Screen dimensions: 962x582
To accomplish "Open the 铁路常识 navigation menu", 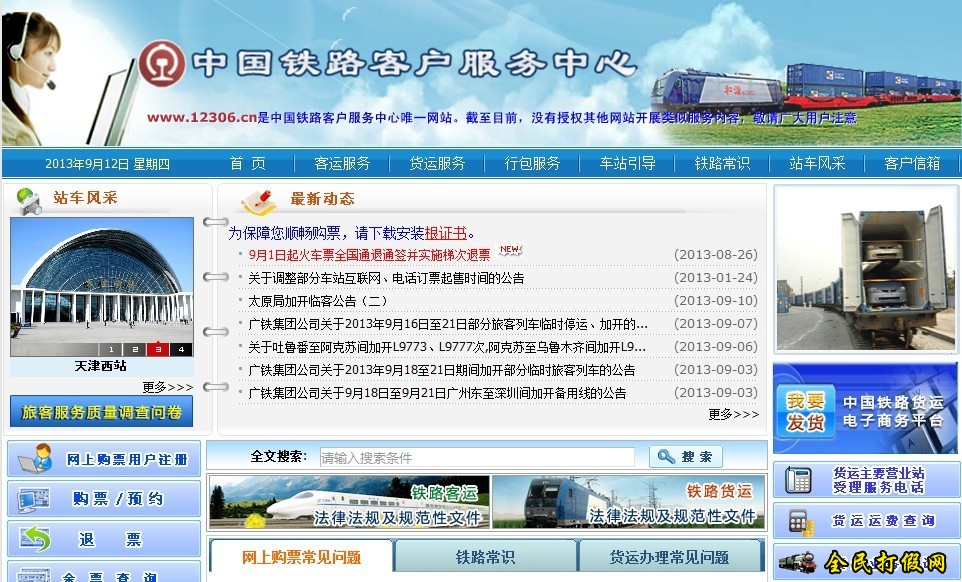I will [722, 163].
